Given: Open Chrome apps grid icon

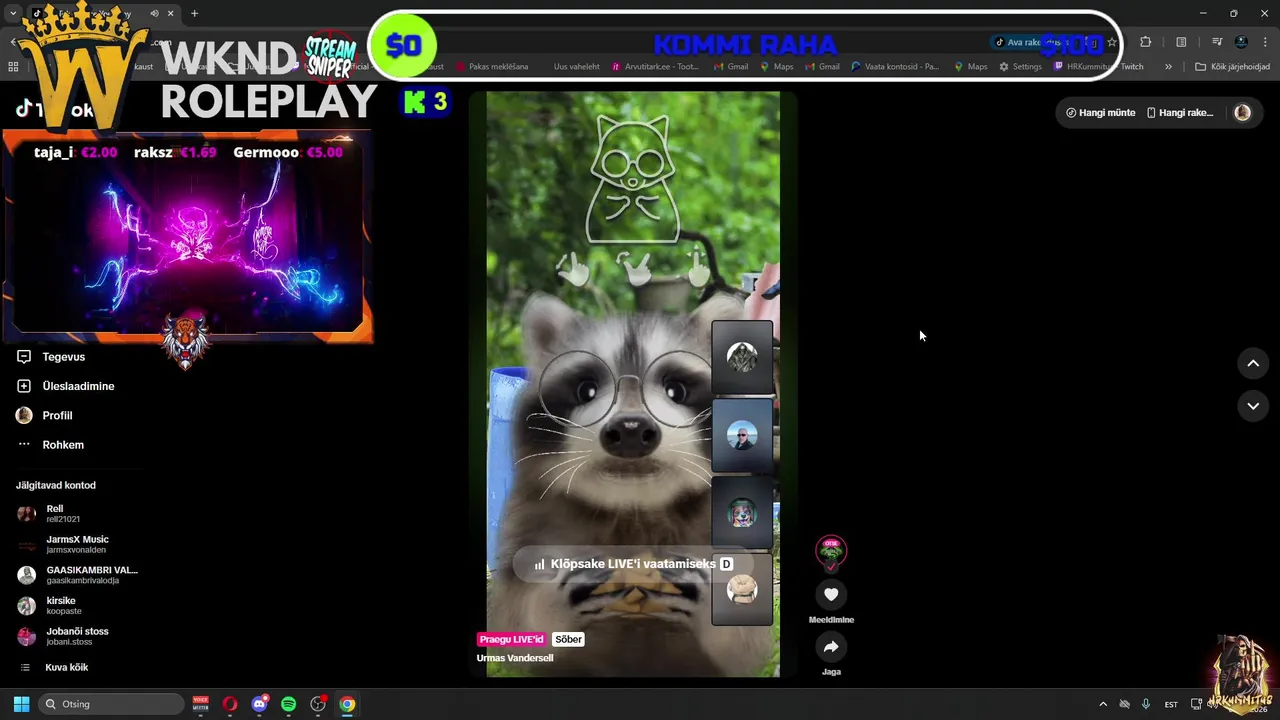Looking at the screenshot, I should tap(13, 67).
